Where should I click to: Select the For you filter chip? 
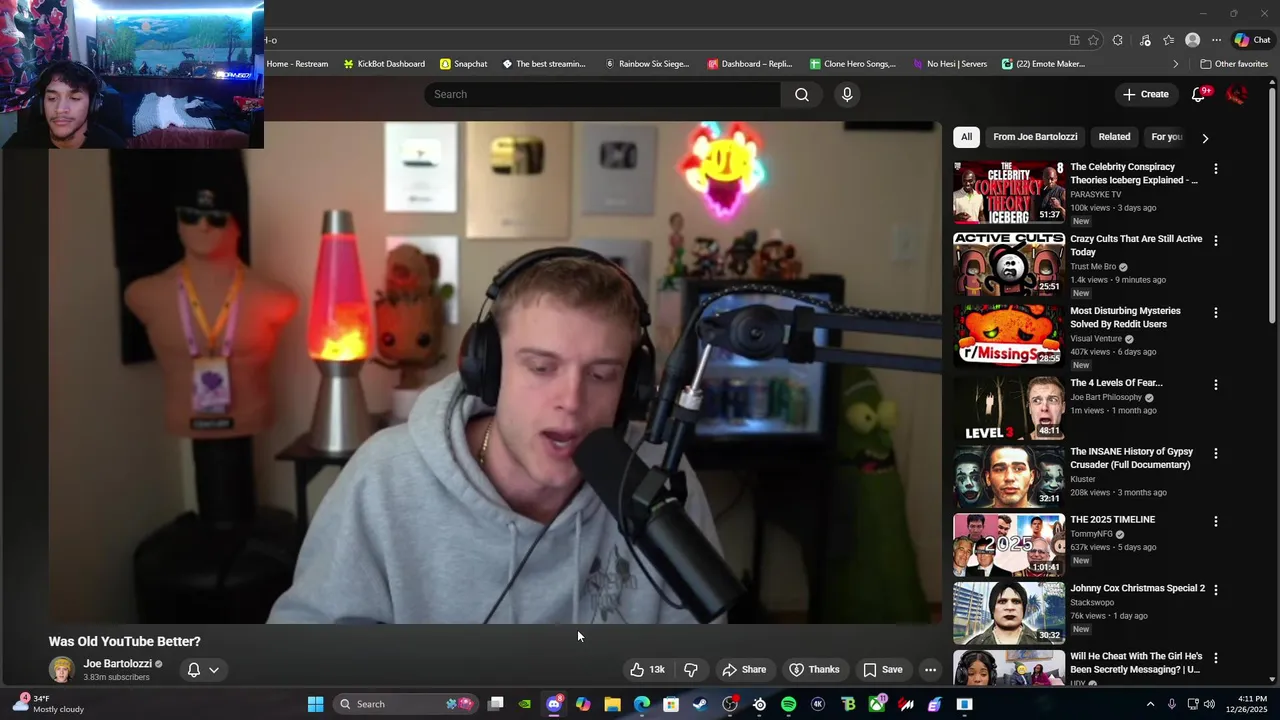(1166, 137)
